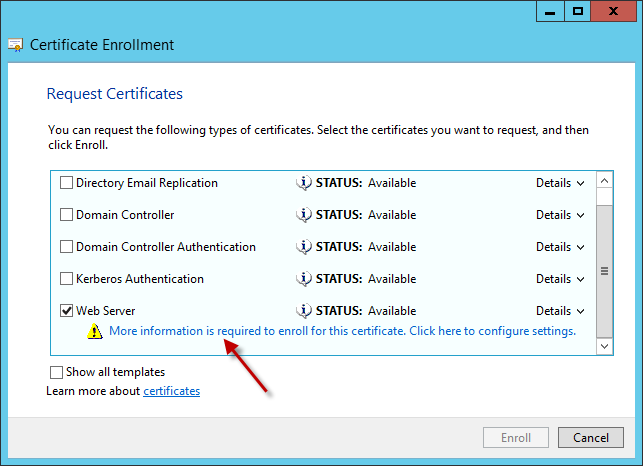The height and width of the screenshot is (466, 643).
Task: Click the Kerberos Authentication status info icon
Action: [x=304, y=279]
